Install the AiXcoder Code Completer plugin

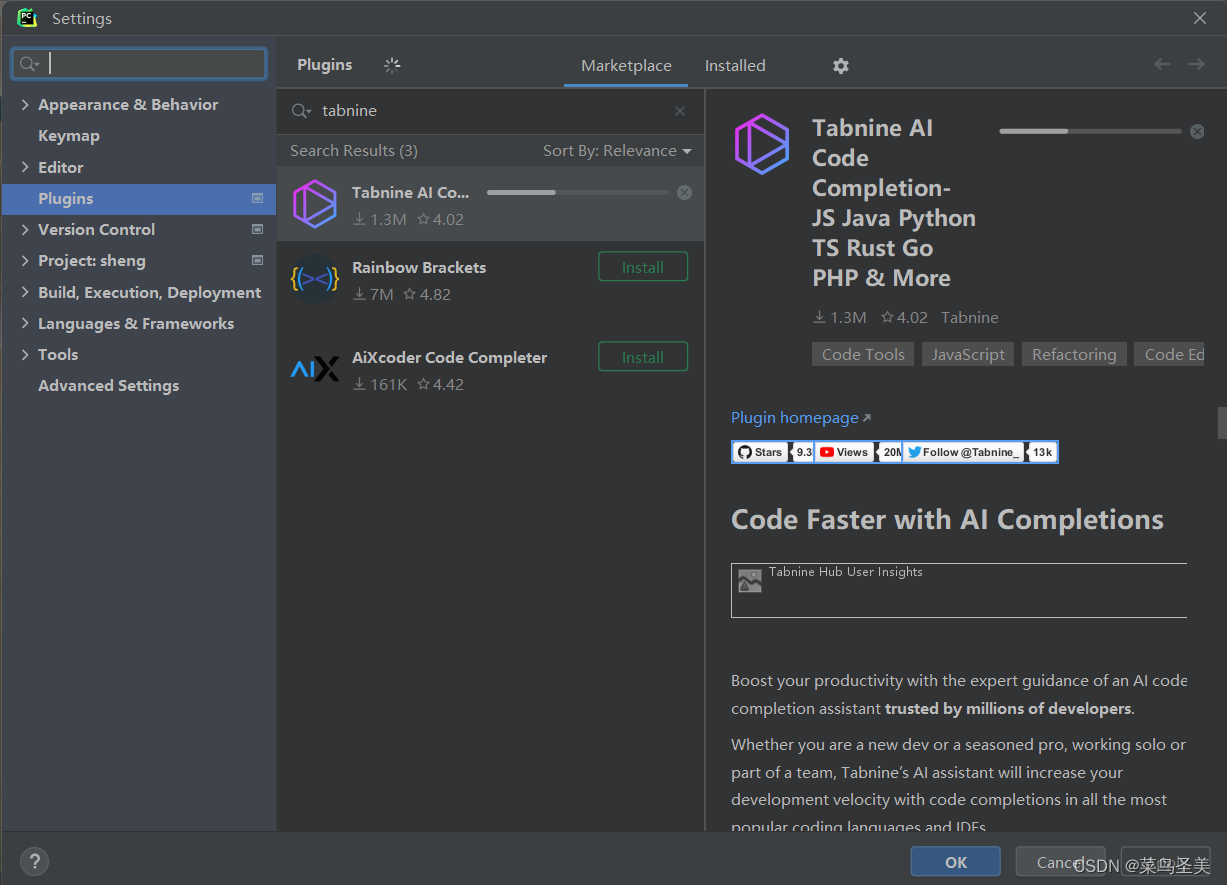click(643, 357)
